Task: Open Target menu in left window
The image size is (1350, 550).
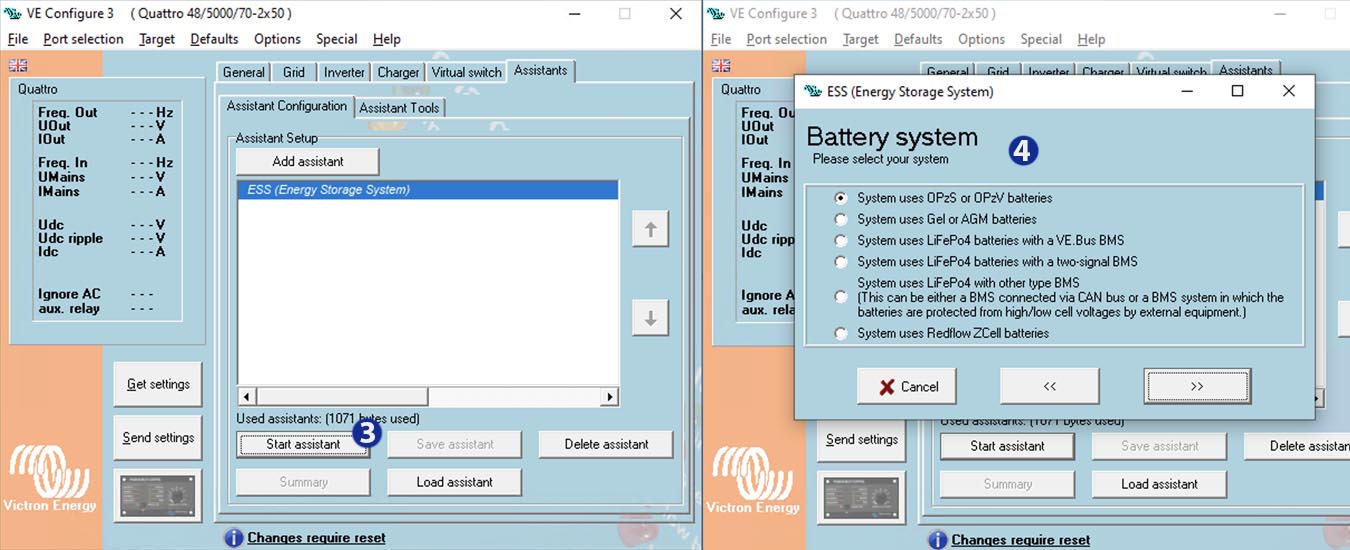Action: pyautogui.click(x=157, y=39)
